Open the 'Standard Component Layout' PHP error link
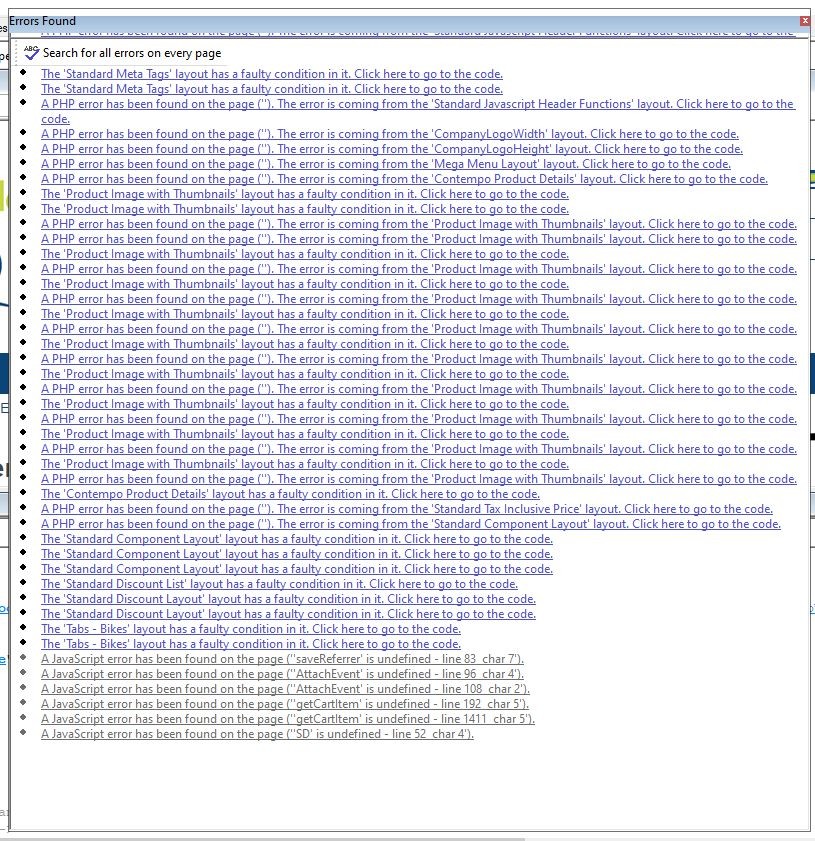 click(x=411, y=524)
